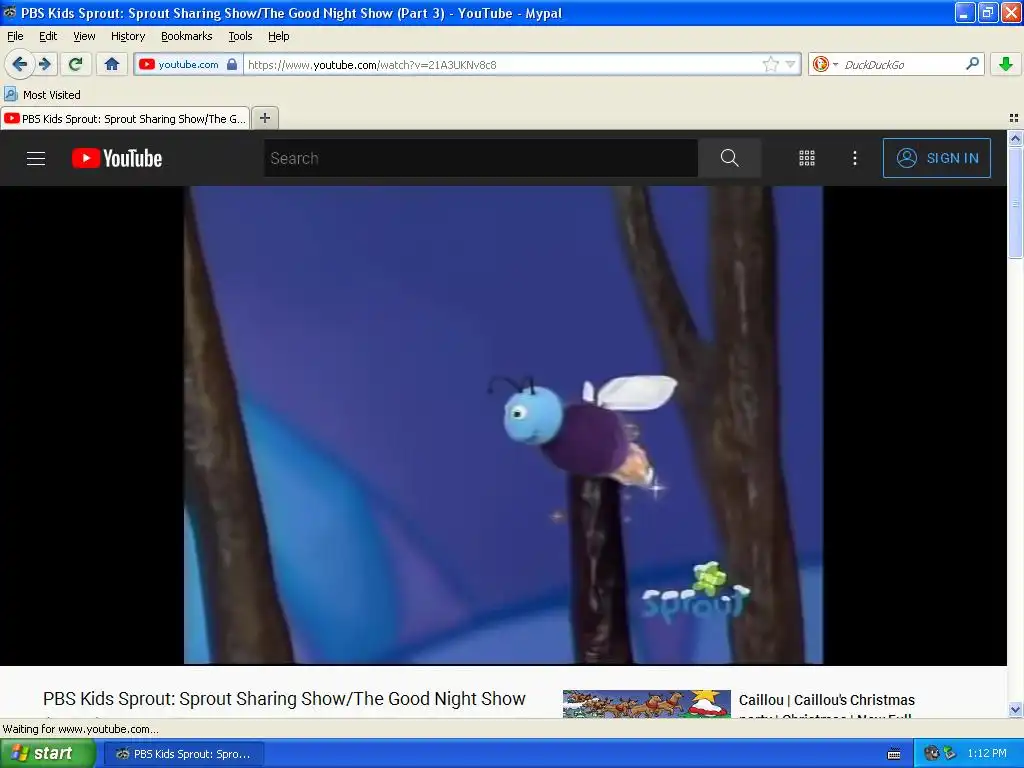Go to the YouTube home logo
Screen dimensions: 1024x768
point(117,158)
